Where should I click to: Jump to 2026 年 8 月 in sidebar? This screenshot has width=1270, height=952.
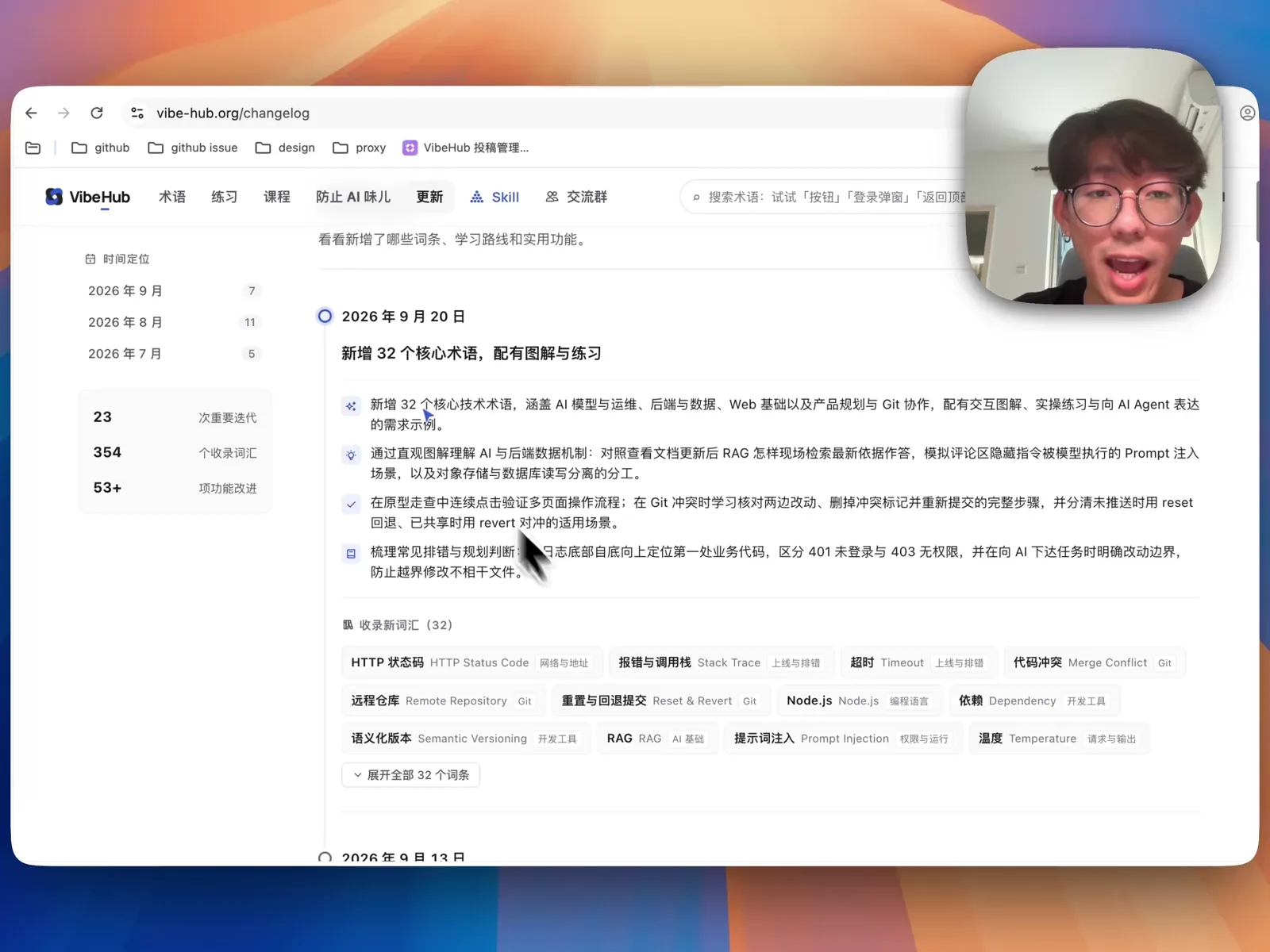pos(175,322)
